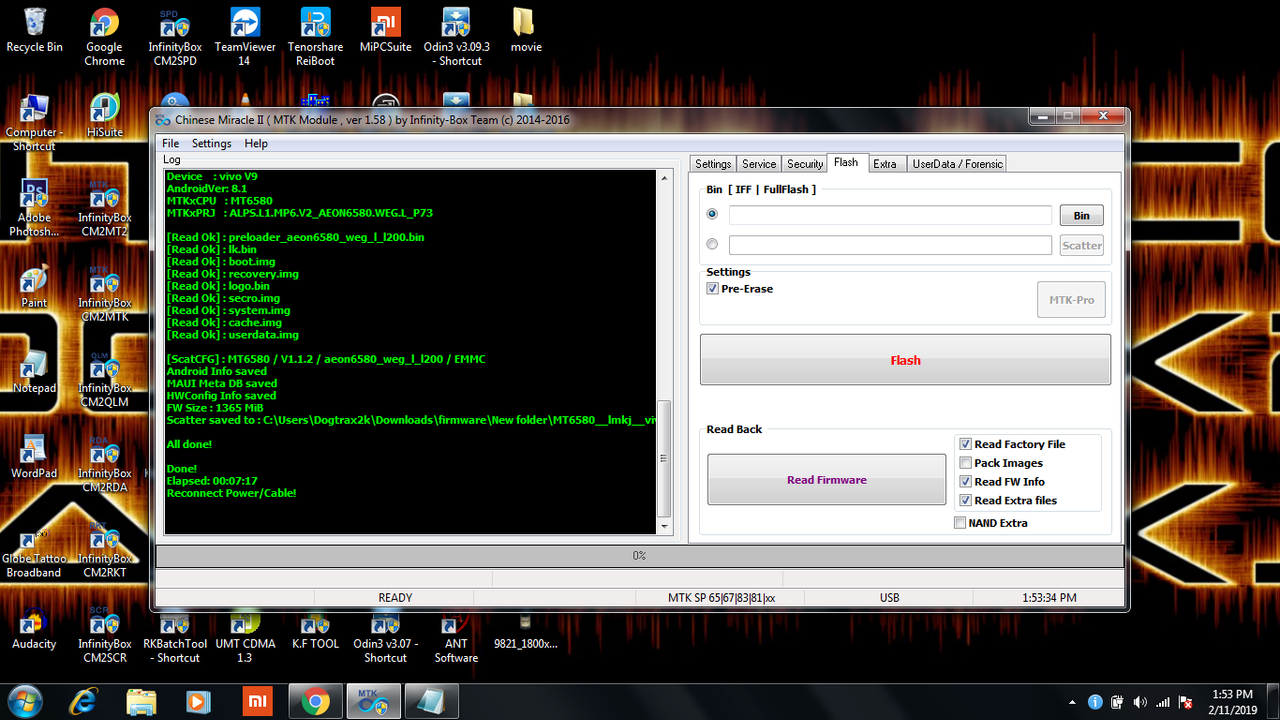Click log line 'Reconnect Power/Cable!'

[x=231, y=493]
